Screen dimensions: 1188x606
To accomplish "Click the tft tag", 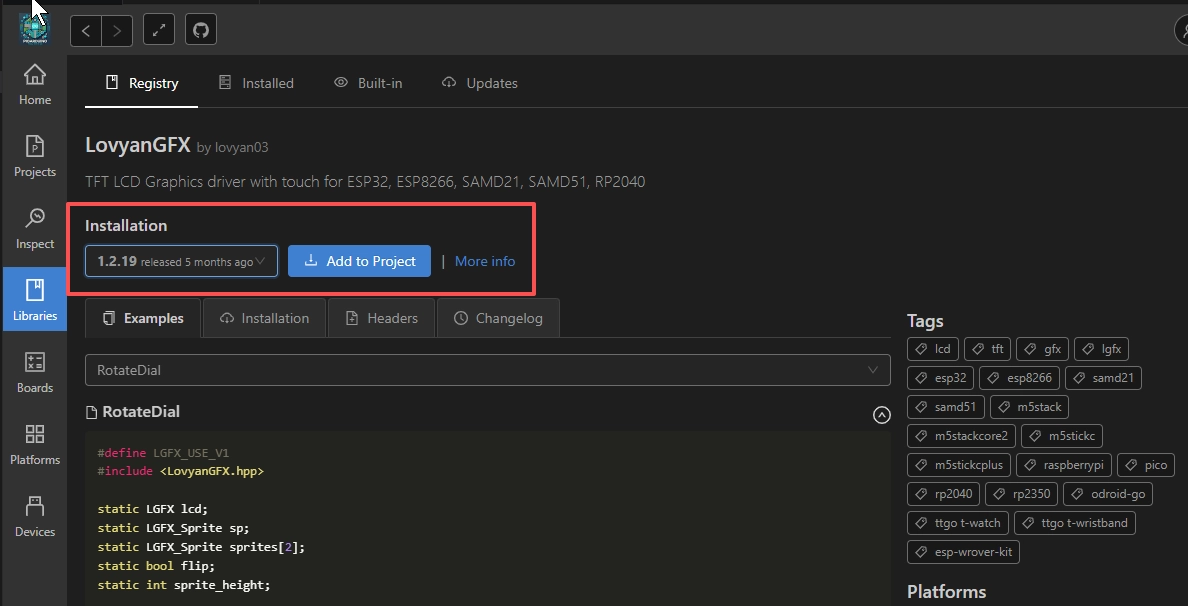I will pyautogui.click(x=988, y=349).
